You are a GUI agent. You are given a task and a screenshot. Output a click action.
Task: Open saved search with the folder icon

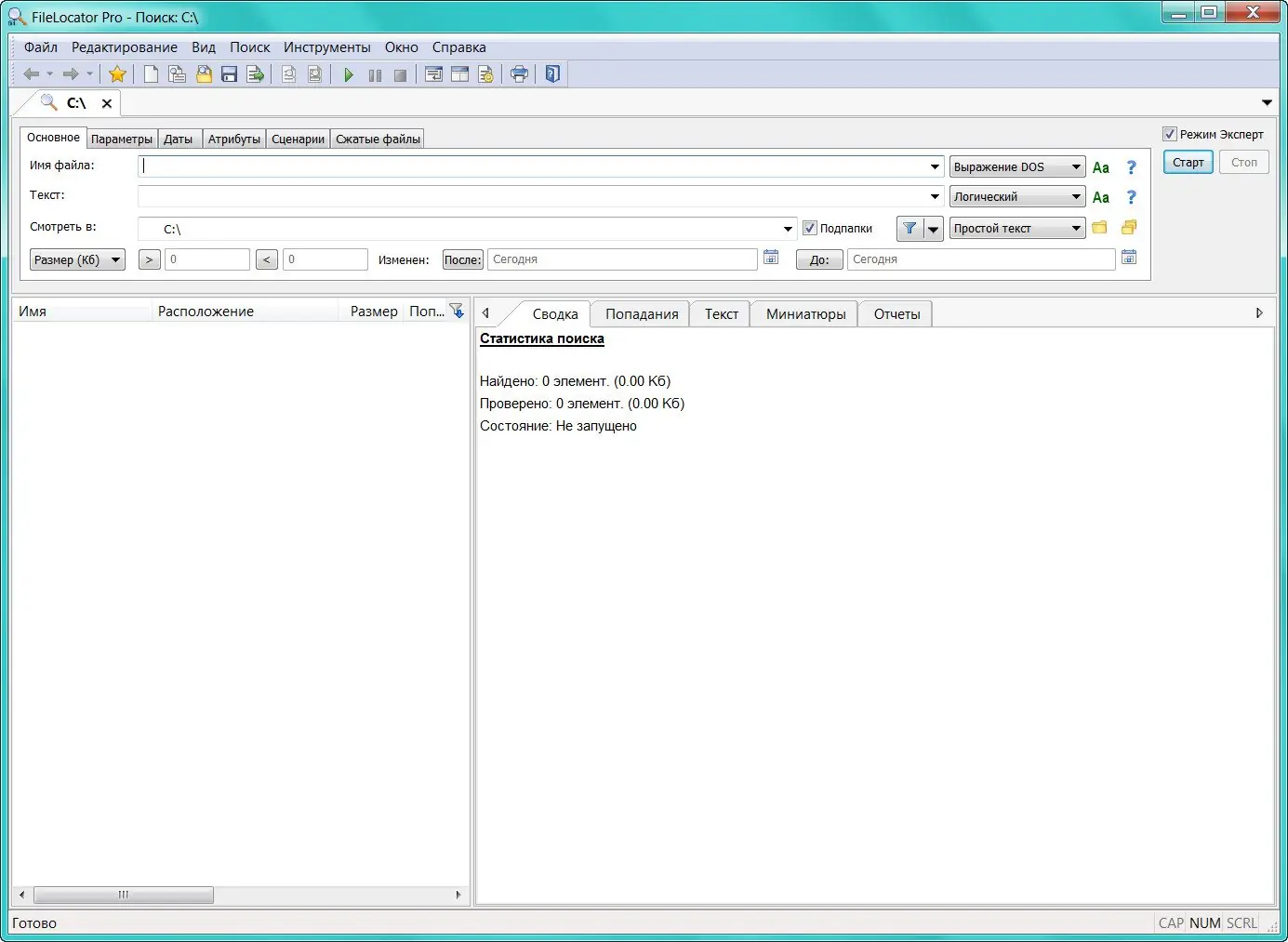pyautogui.click(x=204, y=74)
